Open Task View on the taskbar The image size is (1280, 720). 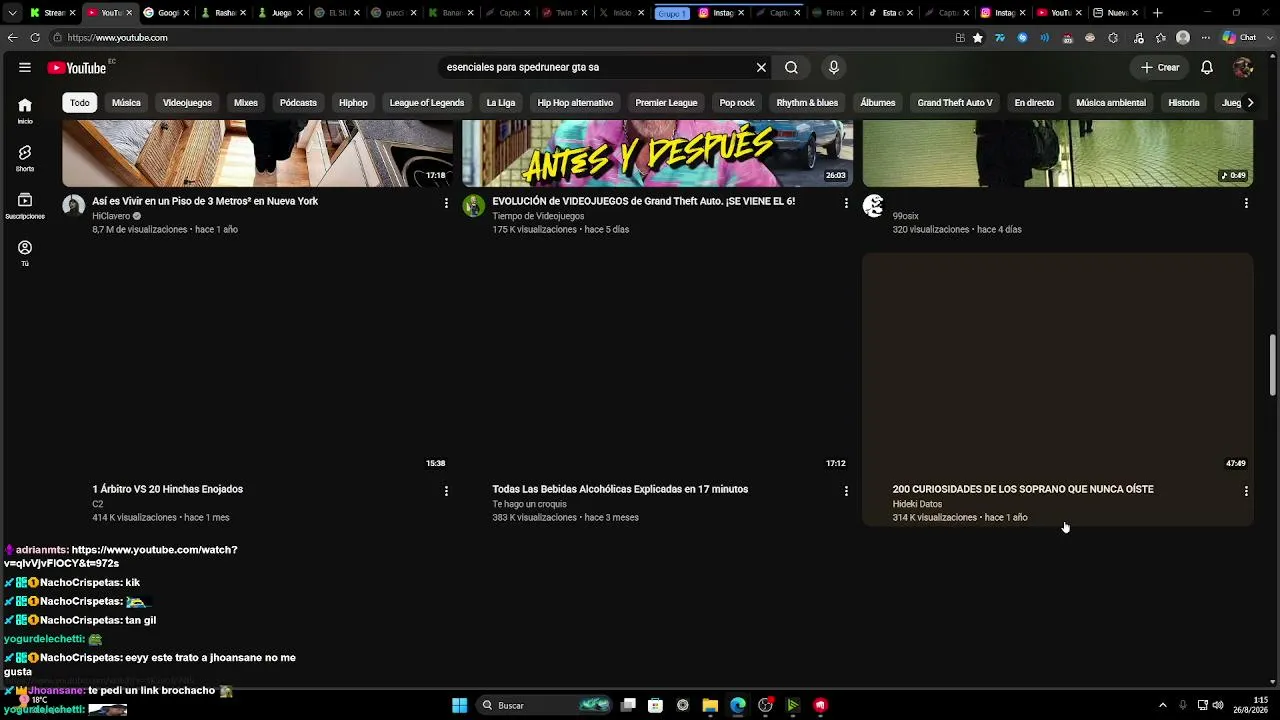tap(628, 705)
